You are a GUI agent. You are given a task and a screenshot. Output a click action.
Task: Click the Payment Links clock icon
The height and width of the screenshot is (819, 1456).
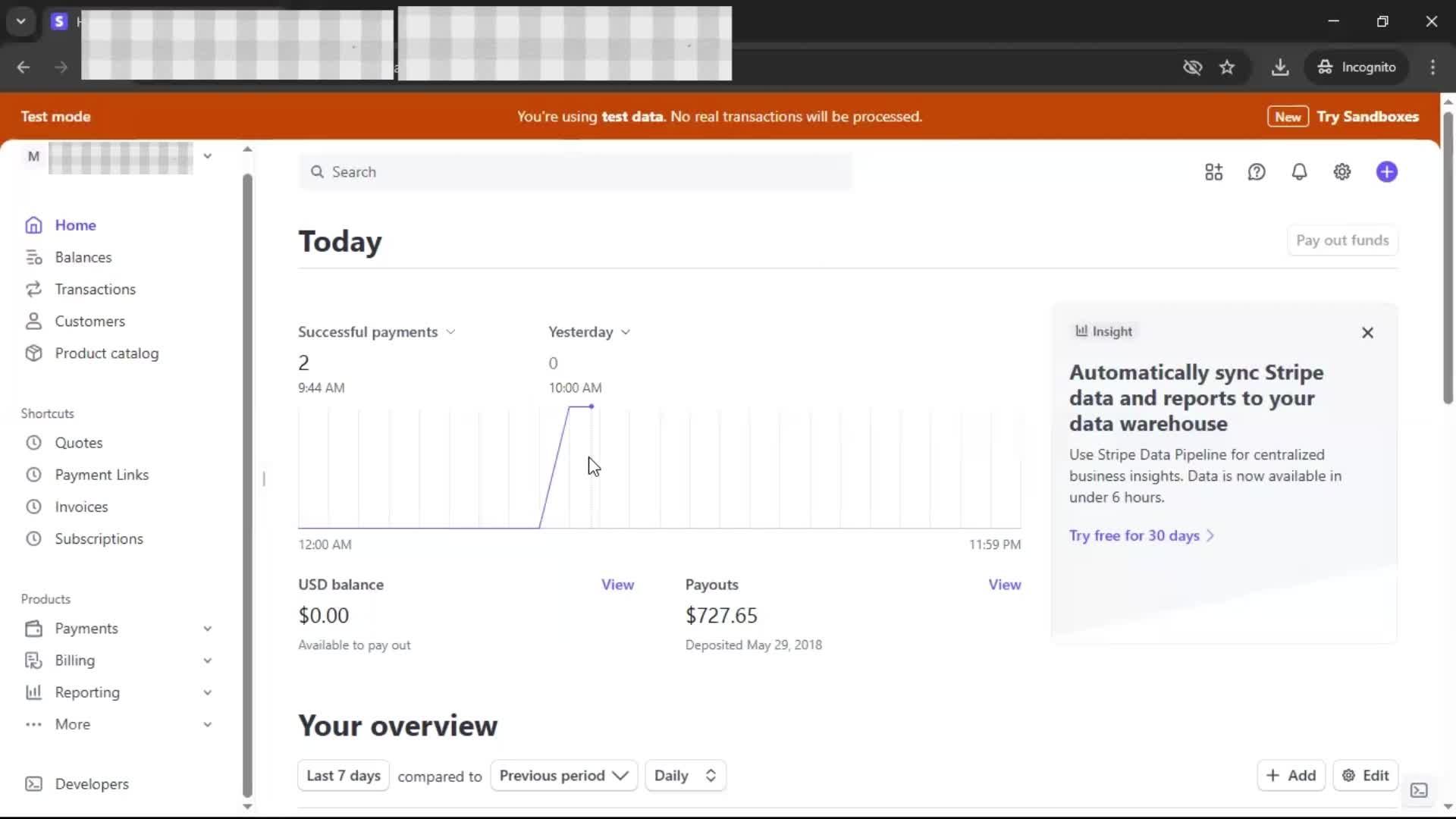click(x=33, y=475)
